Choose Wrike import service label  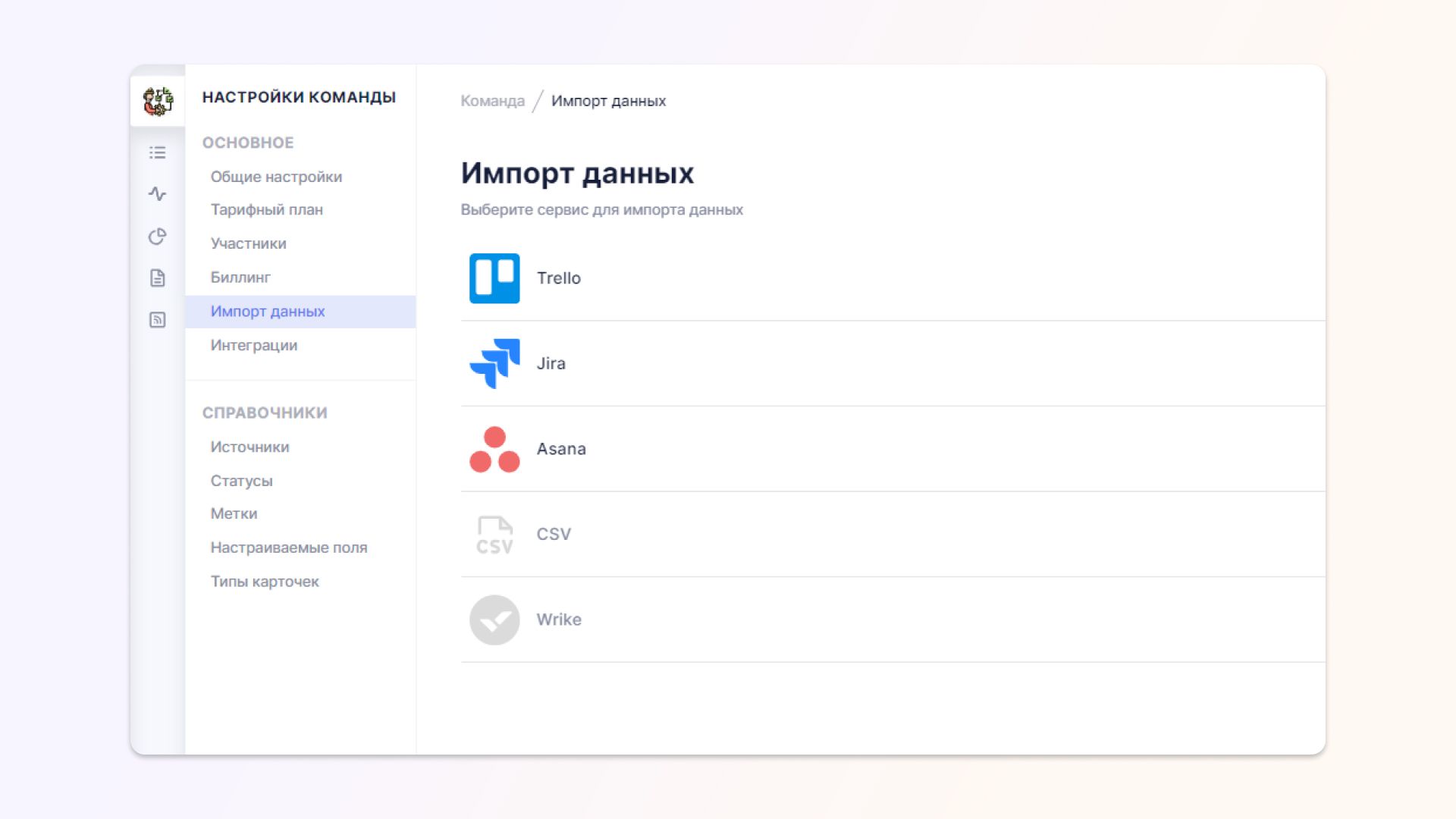(x=559, y=620)
